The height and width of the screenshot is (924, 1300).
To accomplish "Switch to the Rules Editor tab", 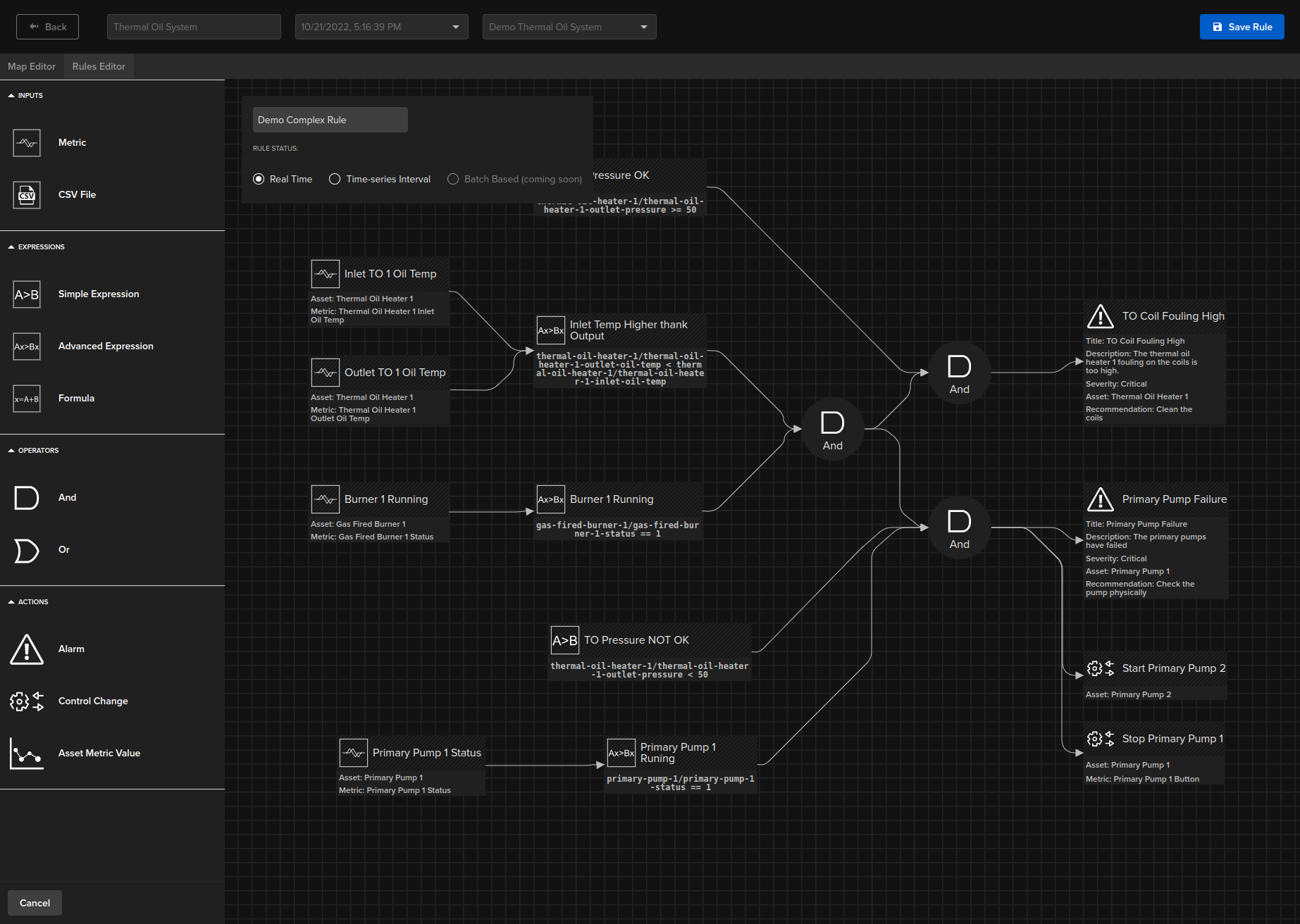I will tap(98, 66).
